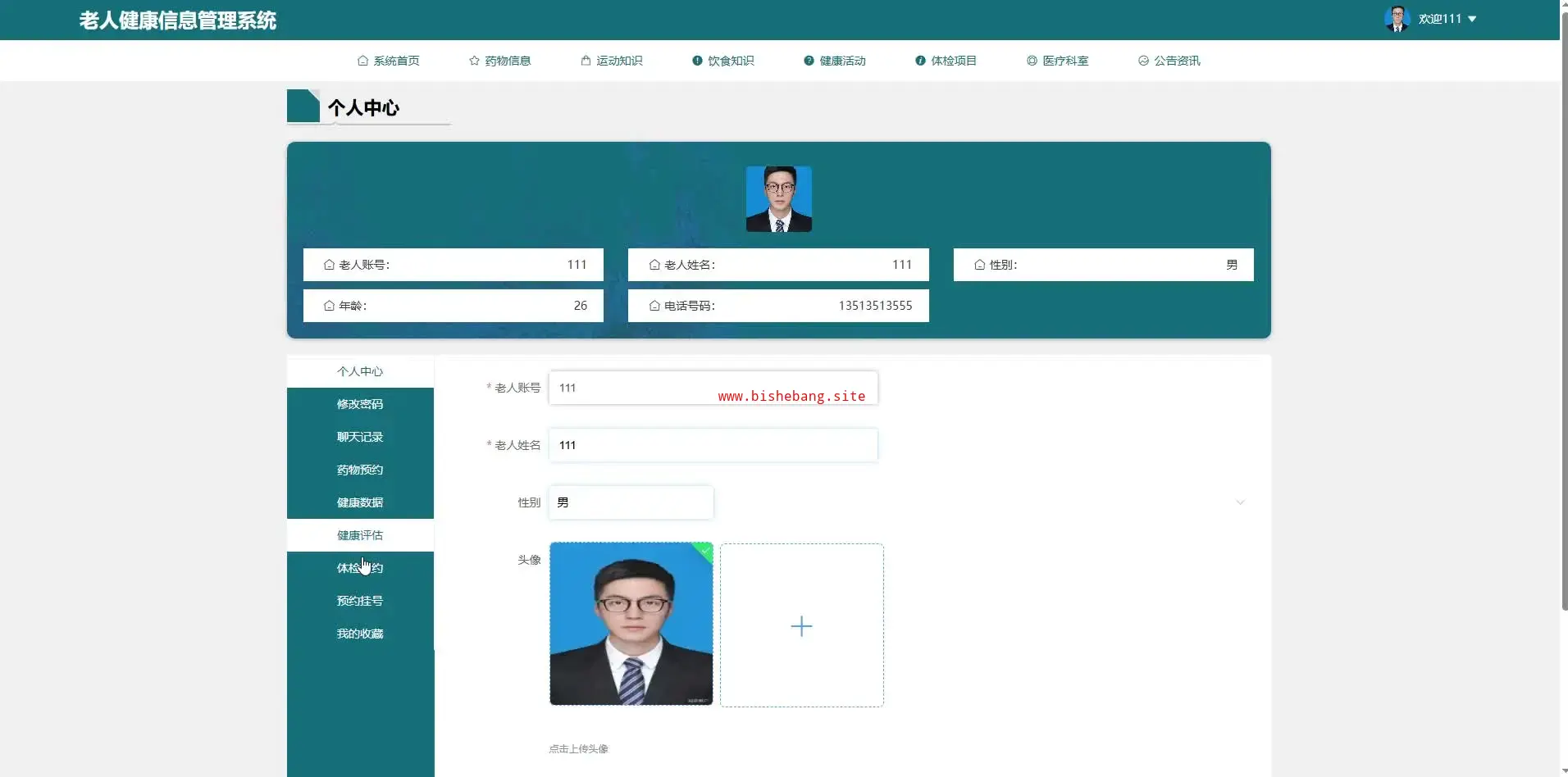Click the plus box to upload avatar

click(801, 625)
